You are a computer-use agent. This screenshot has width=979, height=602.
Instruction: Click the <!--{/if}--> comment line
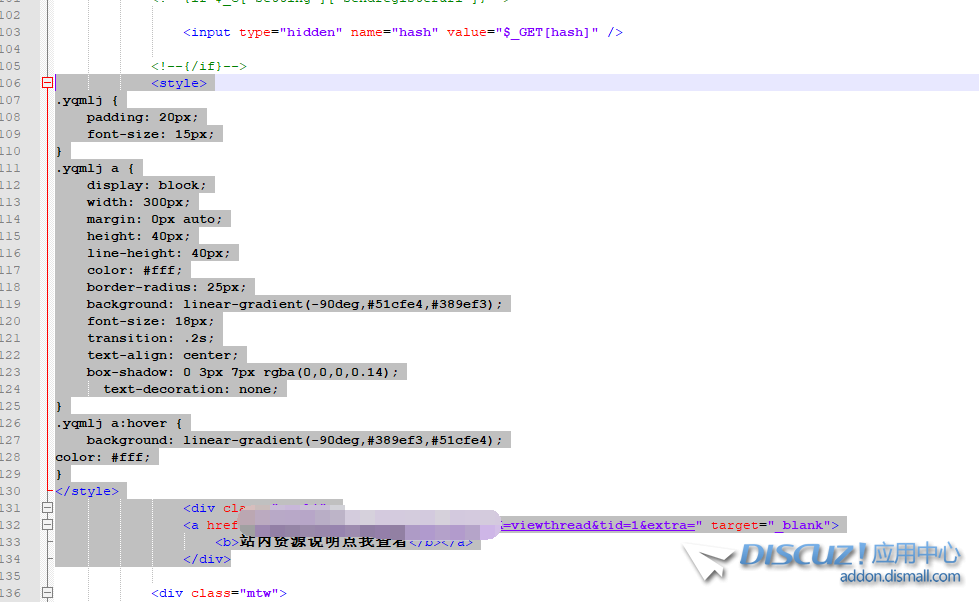199,66
